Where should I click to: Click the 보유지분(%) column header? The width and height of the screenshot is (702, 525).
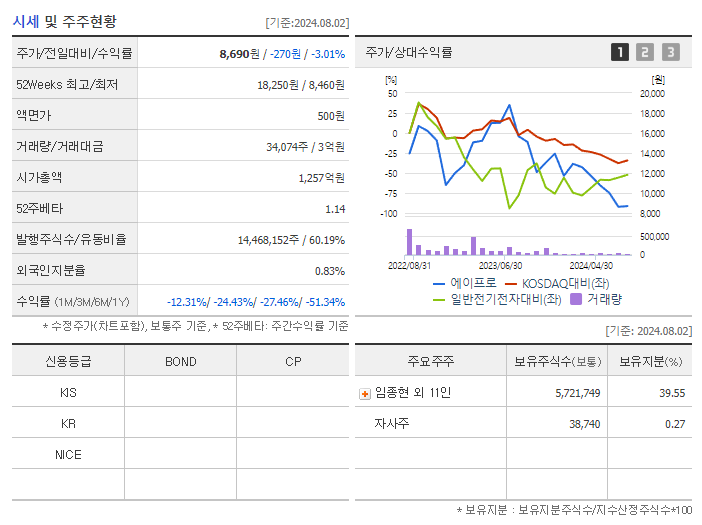point(650,361)
